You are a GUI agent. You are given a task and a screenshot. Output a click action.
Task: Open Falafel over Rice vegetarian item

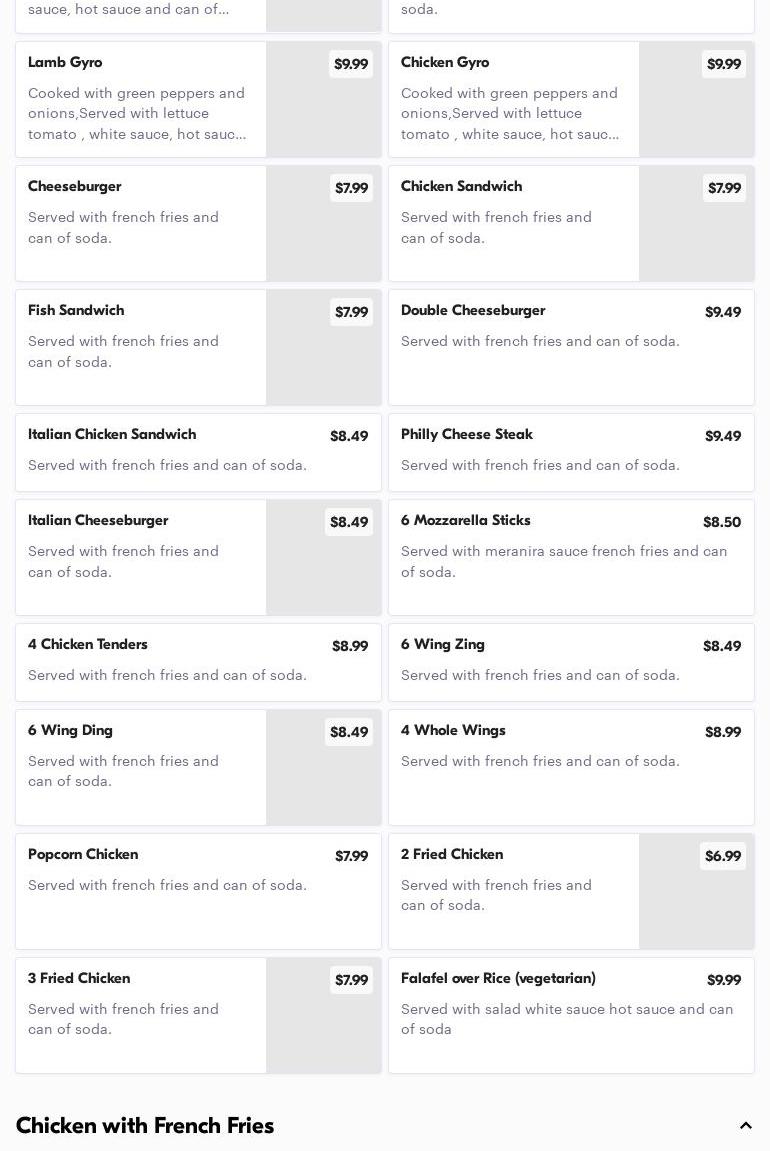(x=571, y=1015)
